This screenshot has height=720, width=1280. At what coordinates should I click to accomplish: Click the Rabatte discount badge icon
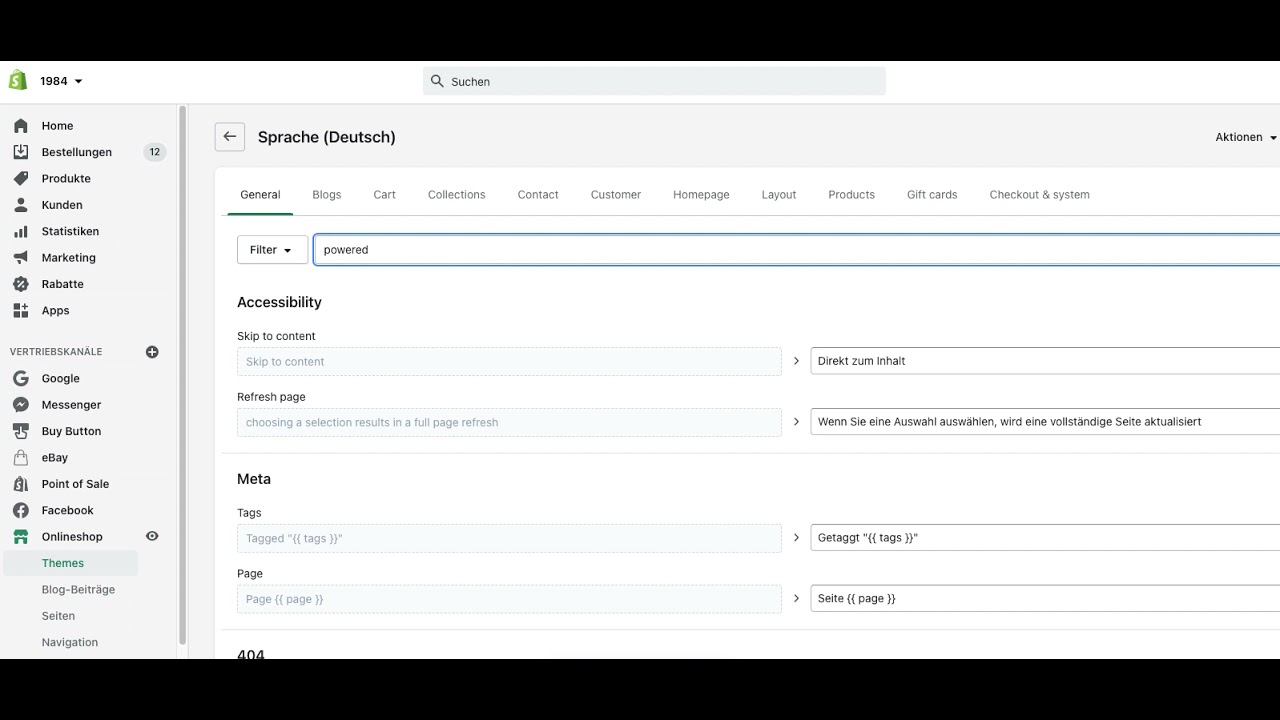pos(21,284)
